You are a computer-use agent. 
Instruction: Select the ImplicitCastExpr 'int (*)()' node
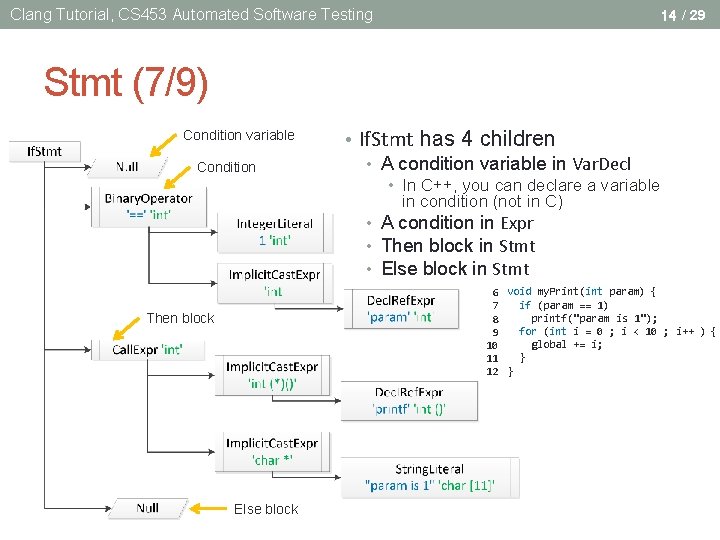point(272,375)
